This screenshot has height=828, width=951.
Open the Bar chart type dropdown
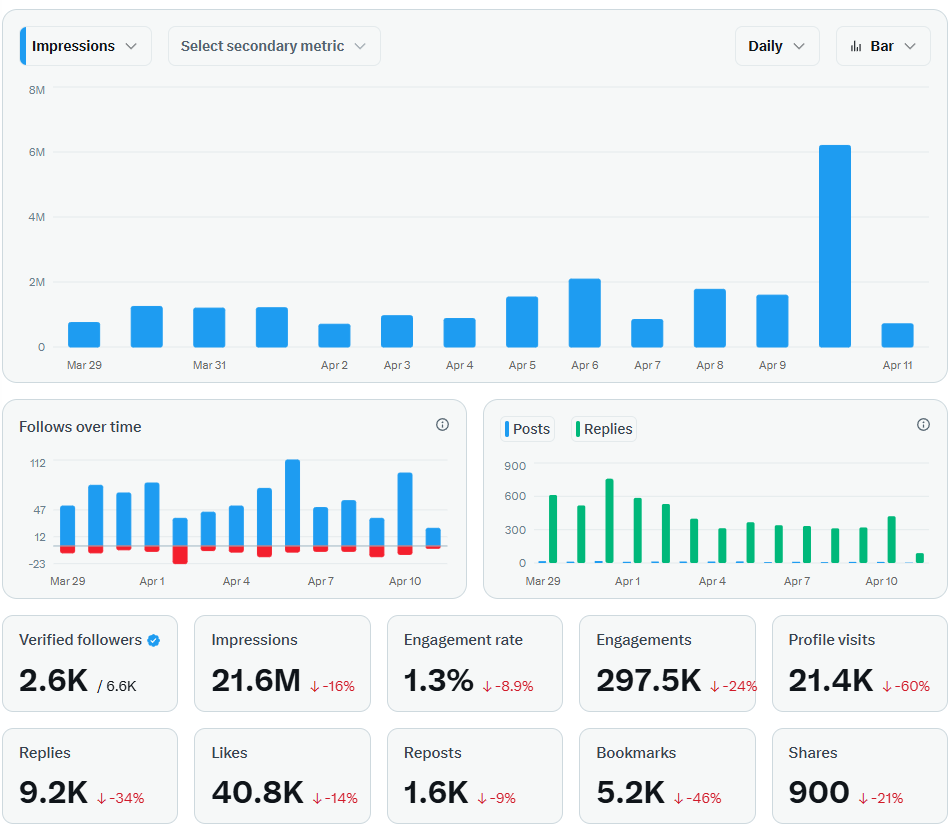coord(883,46)
